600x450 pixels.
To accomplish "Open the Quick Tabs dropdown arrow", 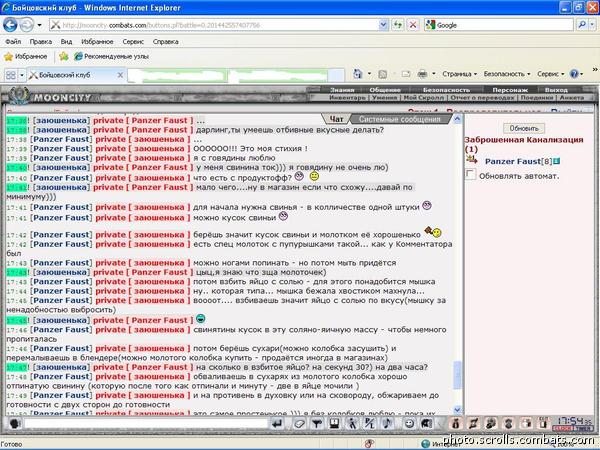I will [22, 75].
